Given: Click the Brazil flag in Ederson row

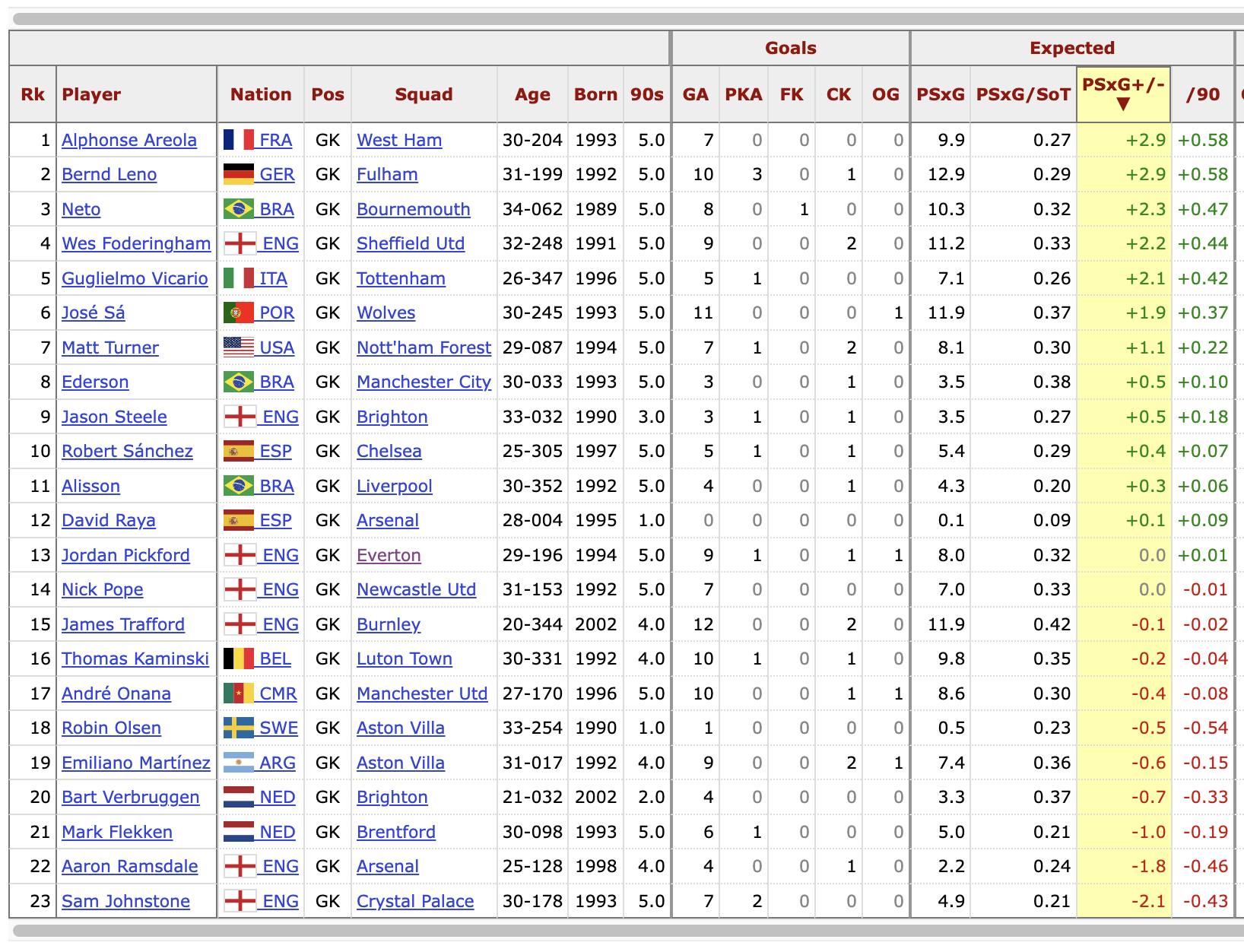Looking at the screenshot, I should 239,382.
